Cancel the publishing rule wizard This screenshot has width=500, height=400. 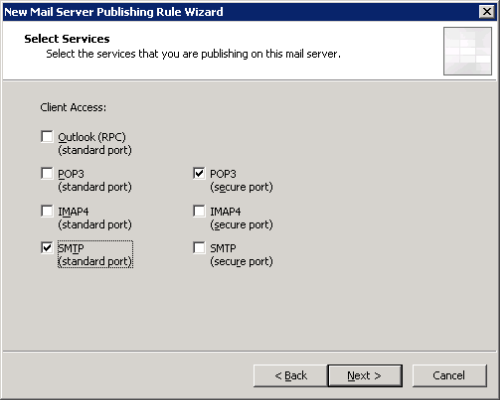(x=449, y=376)
